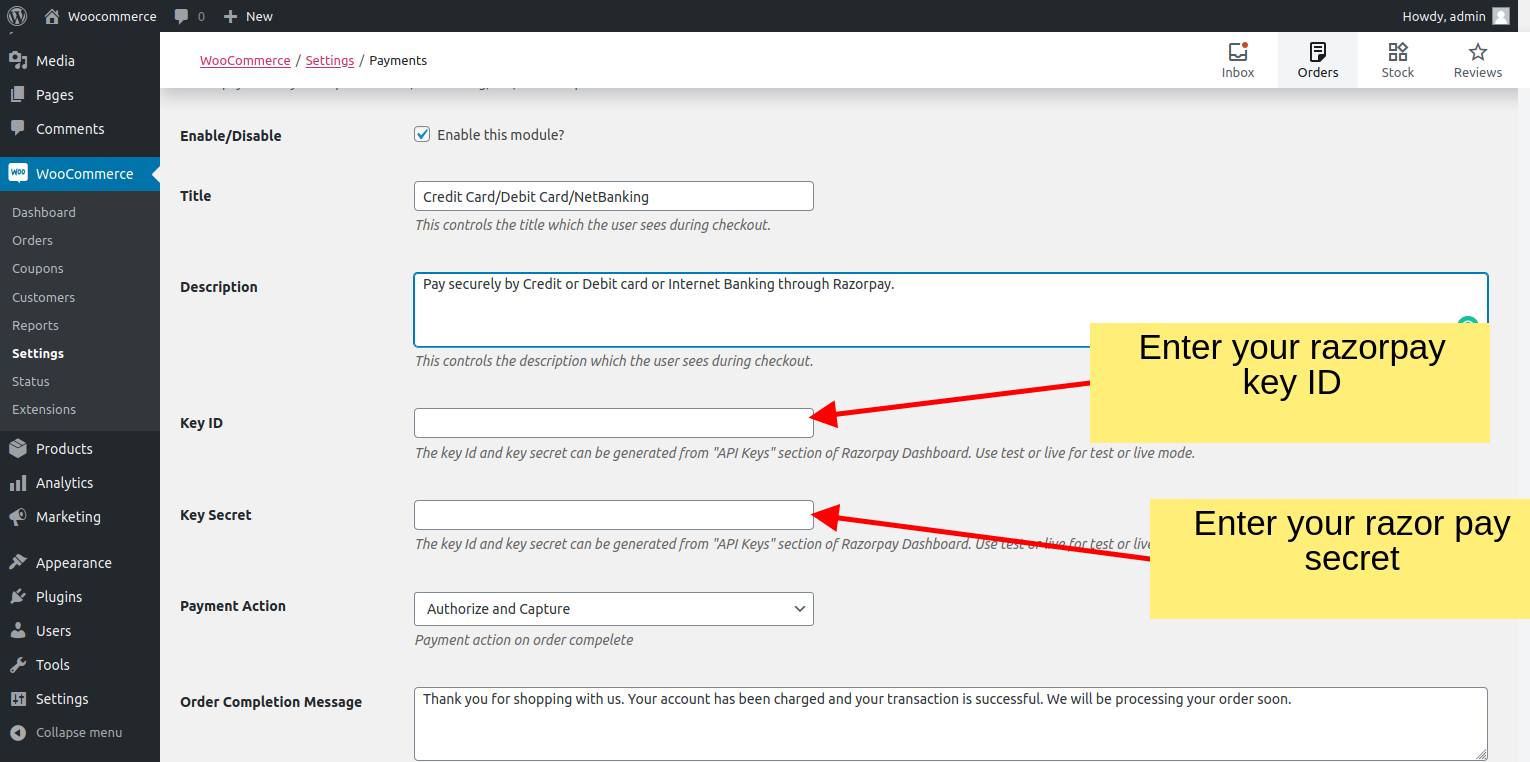Click the Collapse menu arrow icon
The image size is (1530, 762).
point(18,733)
